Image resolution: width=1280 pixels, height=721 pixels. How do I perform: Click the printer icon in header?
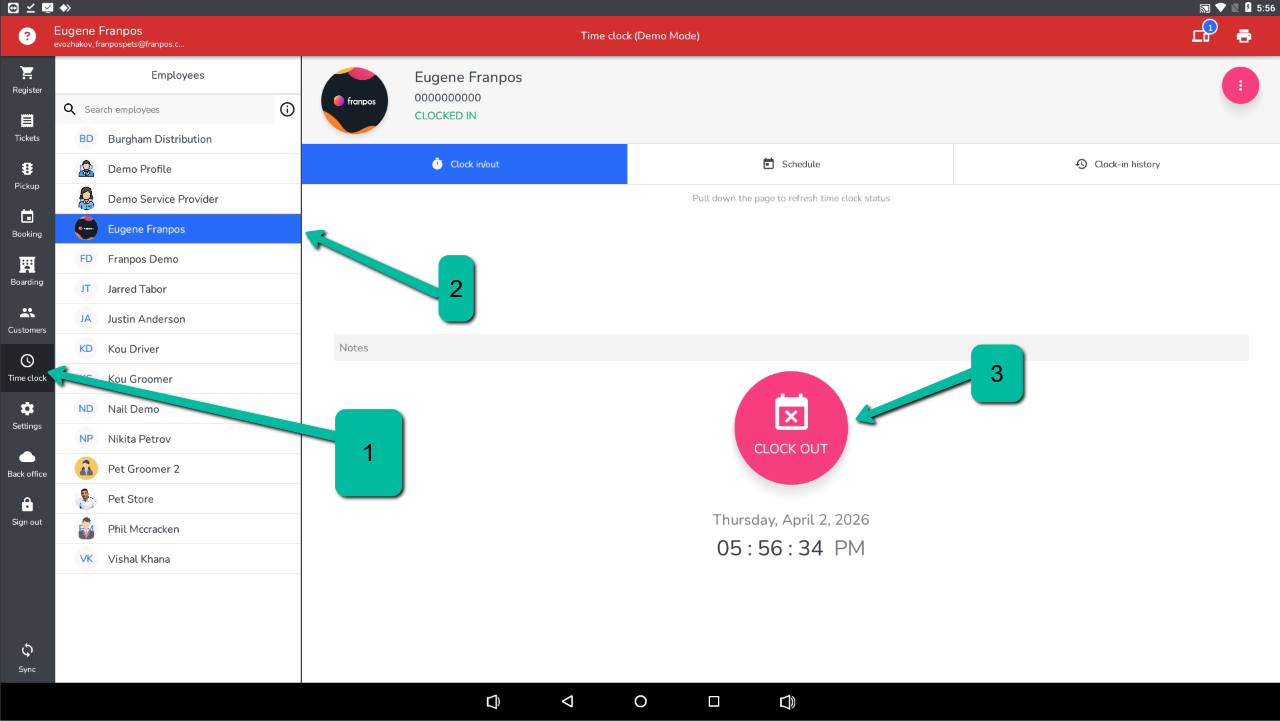pyautogui.click(x=1243, y=36)
